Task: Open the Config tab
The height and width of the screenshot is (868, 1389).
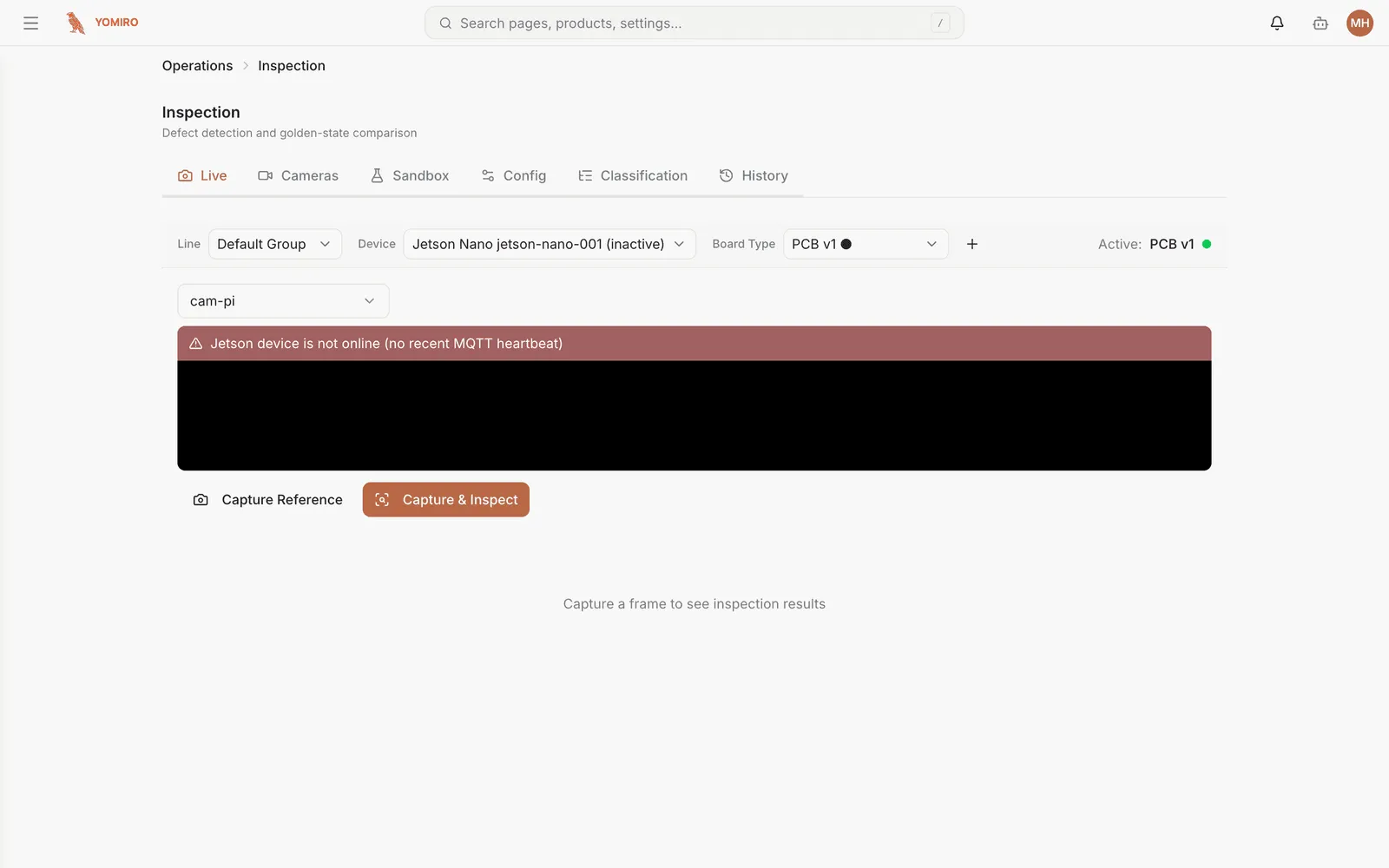Action: (x=514, y=175)
